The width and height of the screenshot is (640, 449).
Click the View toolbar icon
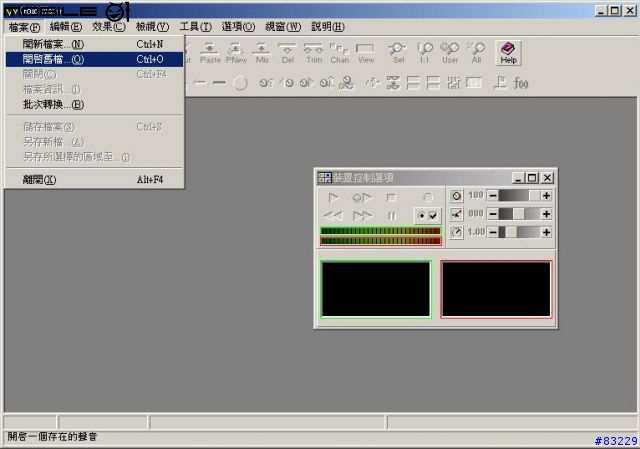(365, 53)
